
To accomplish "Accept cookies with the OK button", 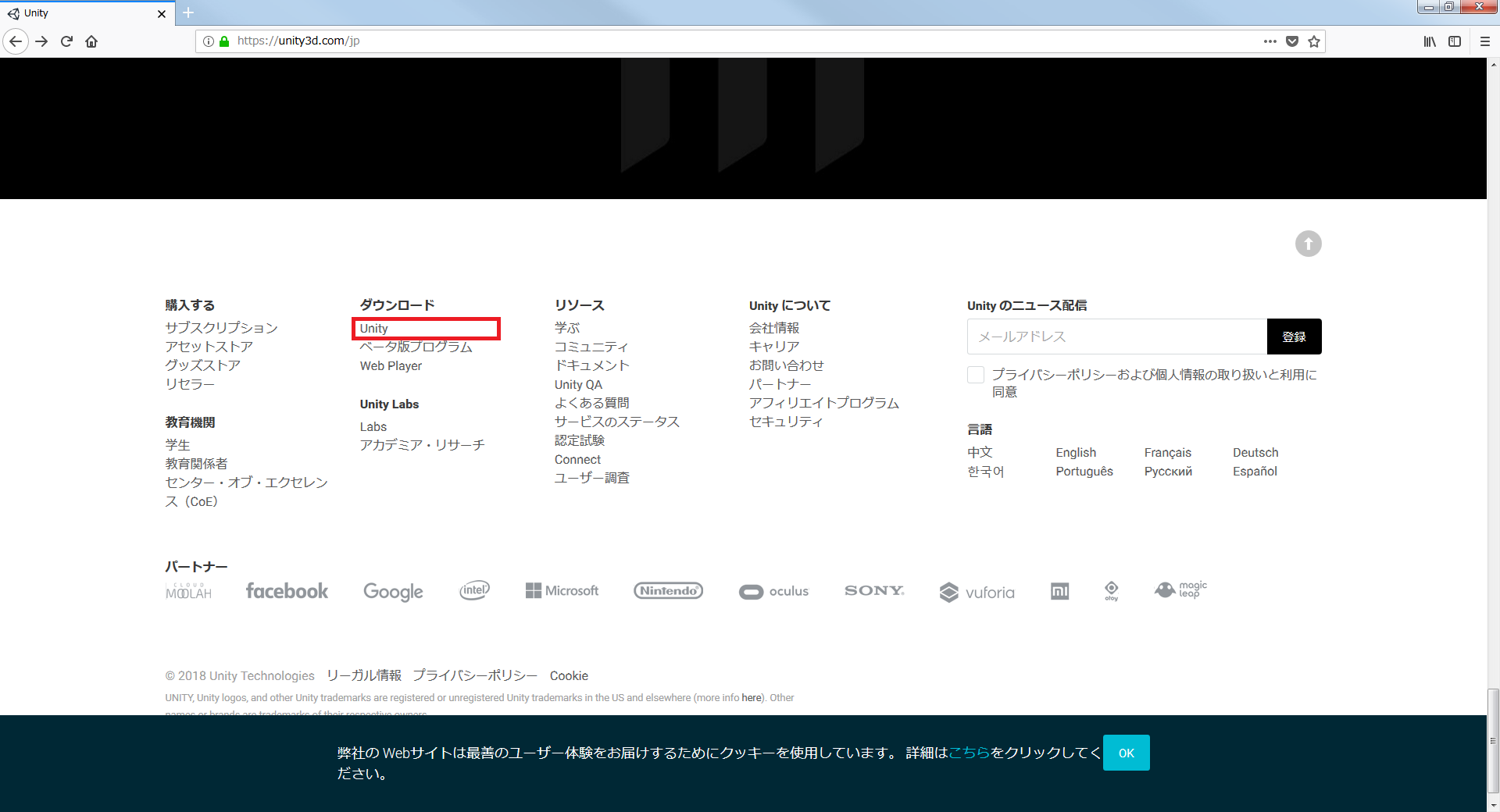I will (x=1126, y=753).
